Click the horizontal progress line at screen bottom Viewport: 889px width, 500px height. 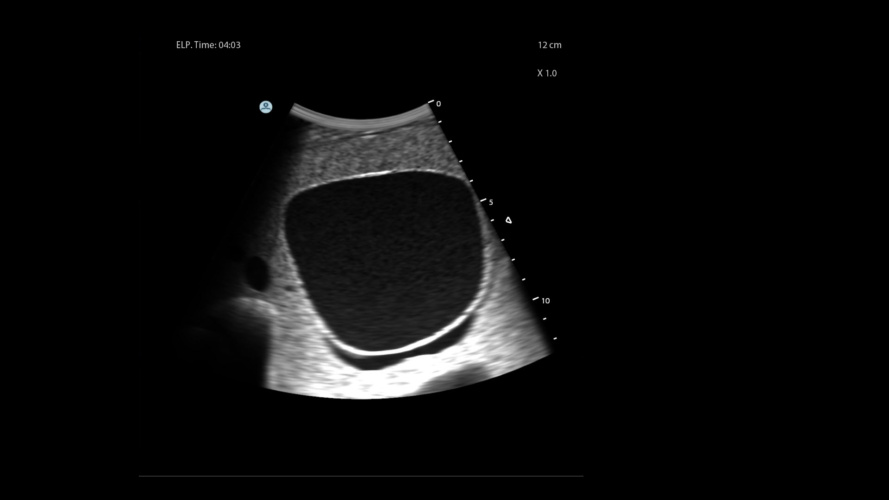click(360, 476)
